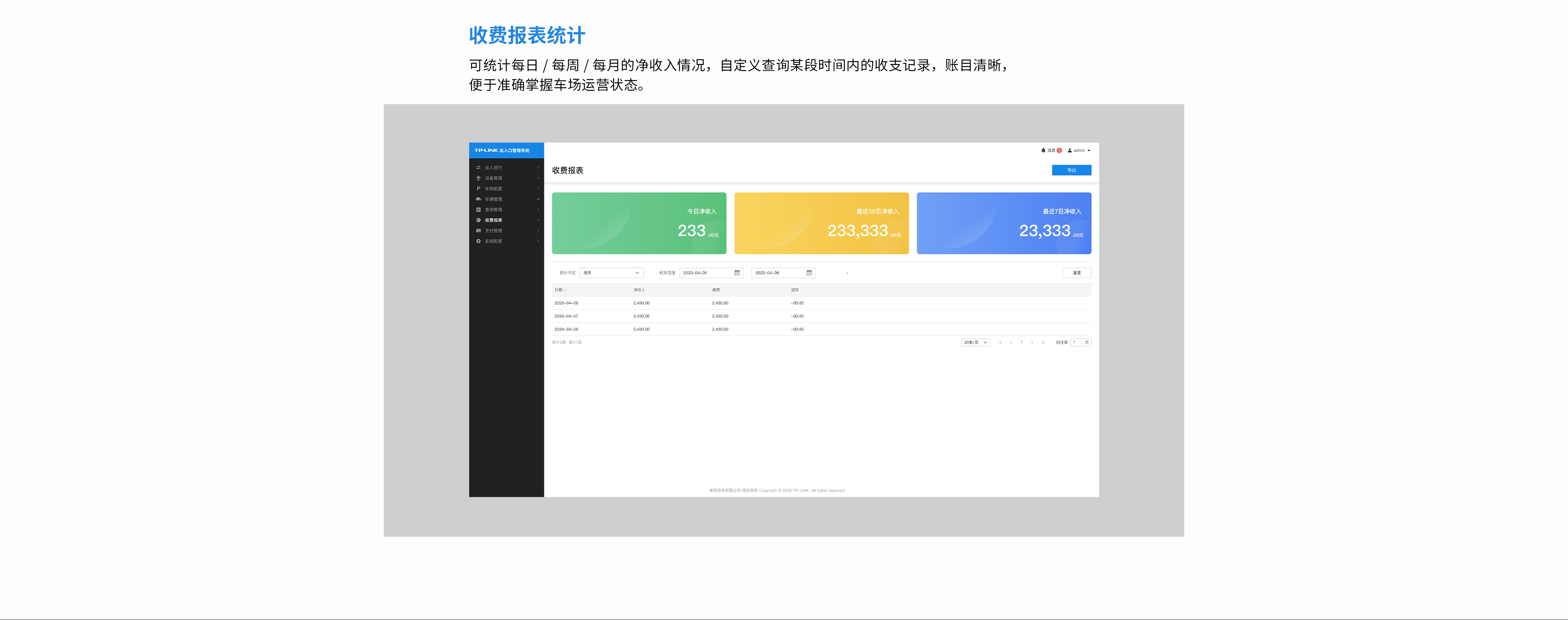Viewport: 1568px width, 620px height.
Task: Click the 2020-04-06 table row date
Action: click(x=566, y=330)
